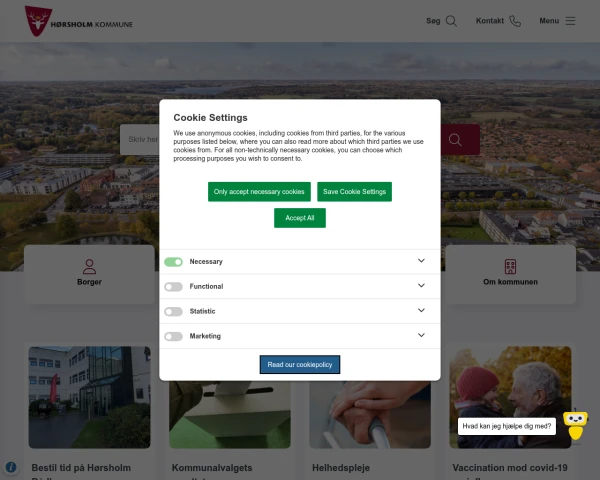Open the hamburger Menu icon
The height and width of the screenshot is (480, 600).
(x=571, y=21)
